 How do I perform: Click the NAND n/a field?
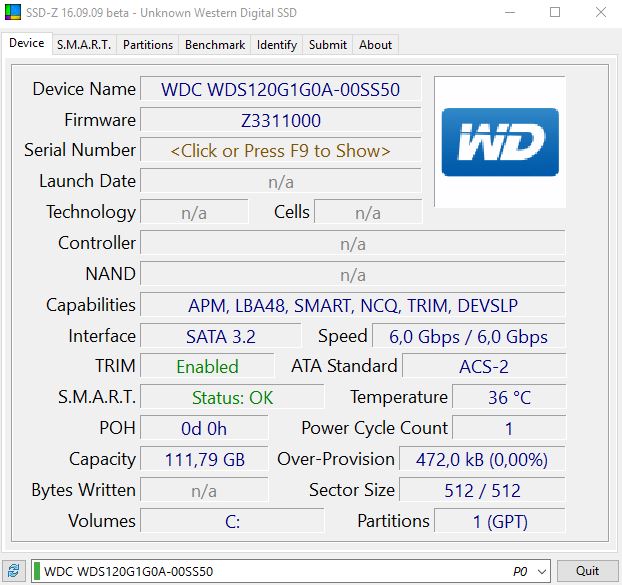[x=353, y=274]
